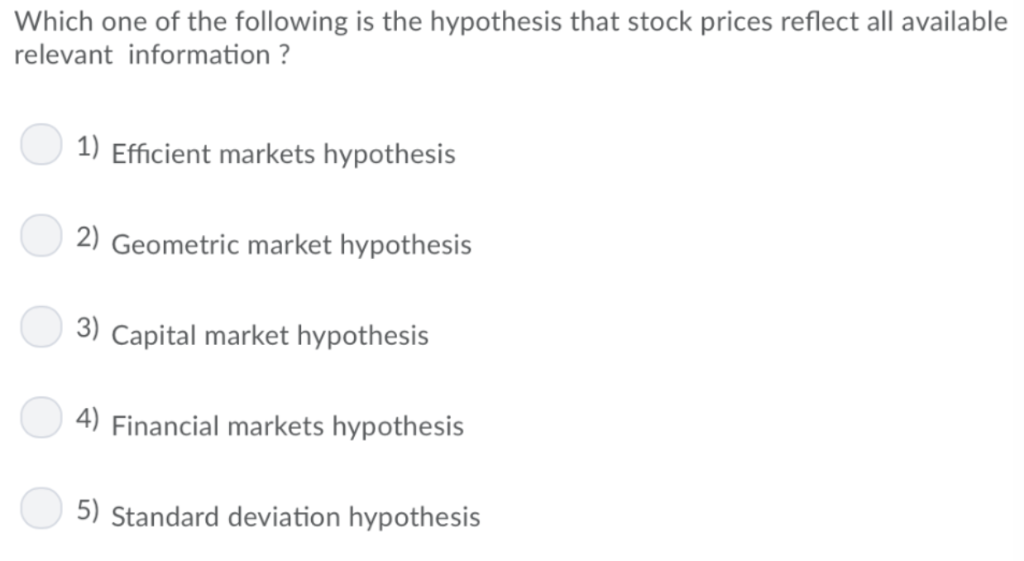
Task: Click the '2)' option number
Action: click(x=88, y=237)
